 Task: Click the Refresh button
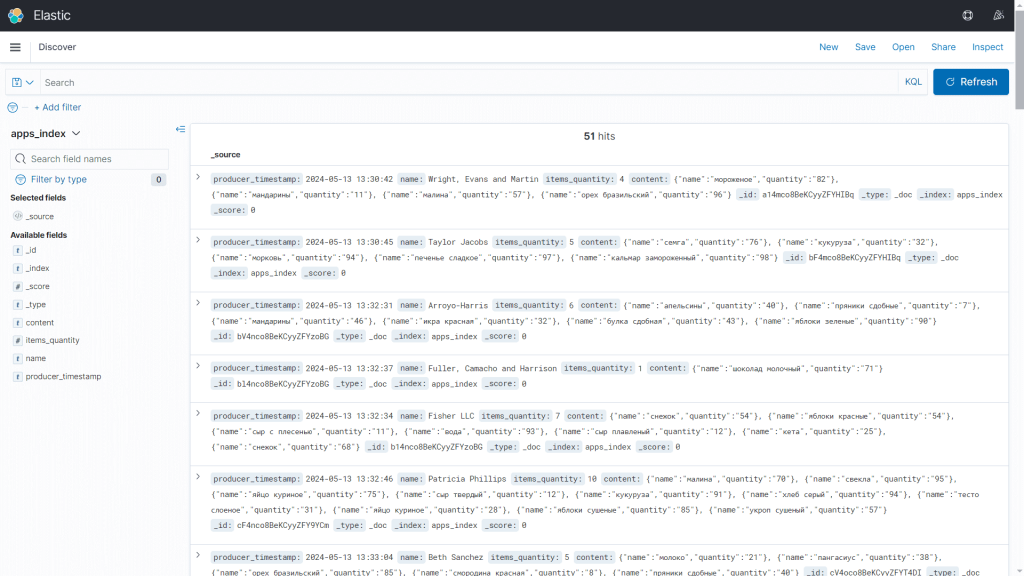click(x=970, y=82)
